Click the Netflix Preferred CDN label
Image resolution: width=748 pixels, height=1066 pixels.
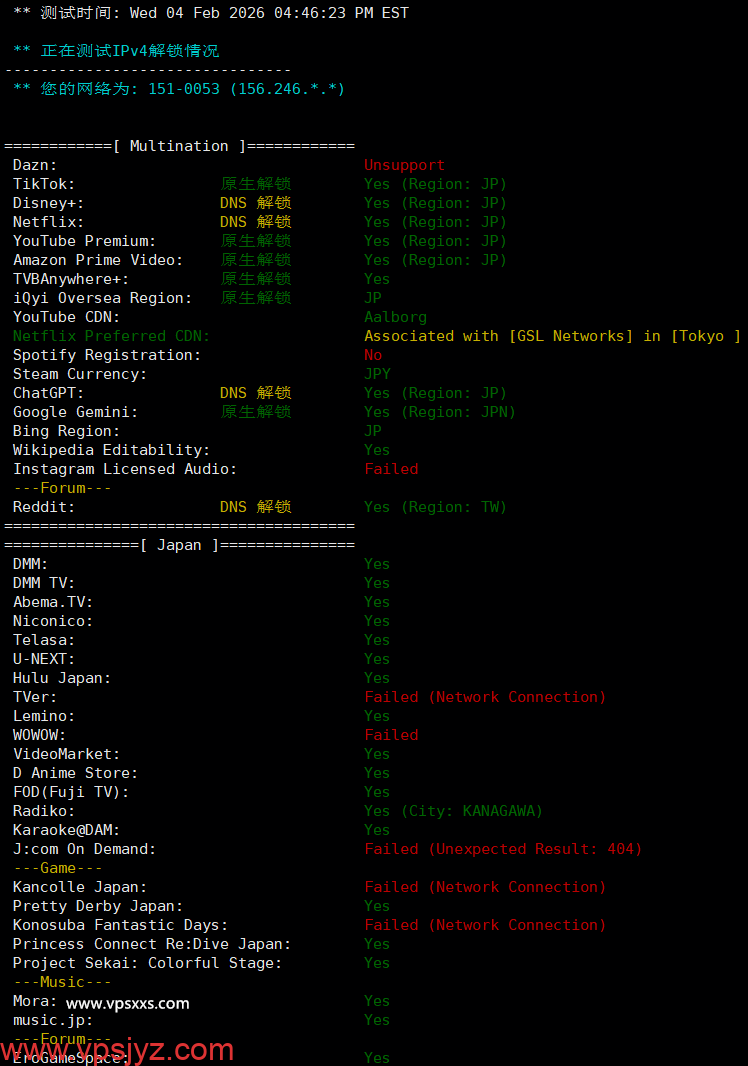pyautogui.click(x=111, y=336)
